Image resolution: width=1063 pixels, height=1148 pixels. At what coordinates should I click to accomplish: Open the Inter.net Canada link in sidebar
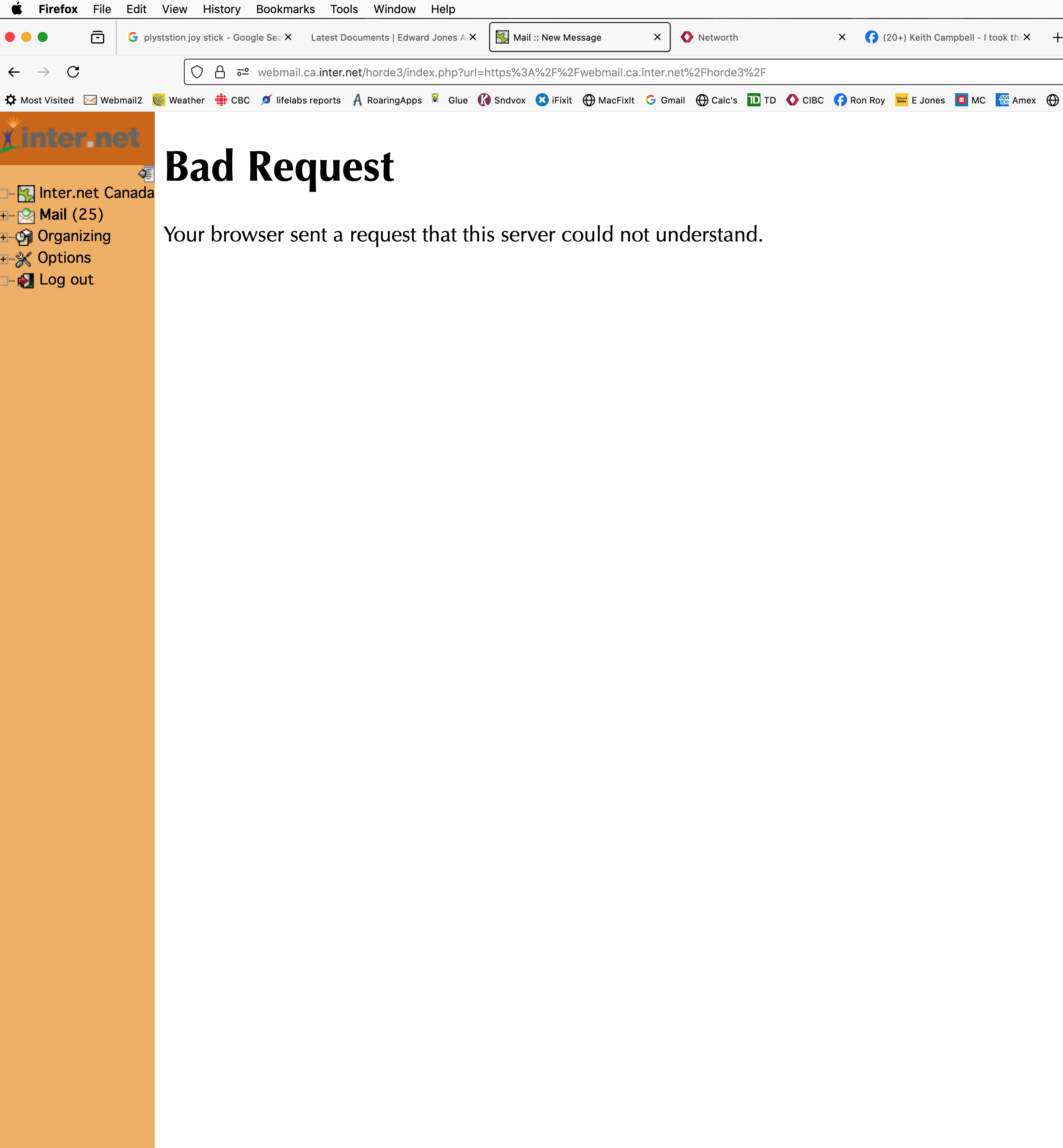96,193
